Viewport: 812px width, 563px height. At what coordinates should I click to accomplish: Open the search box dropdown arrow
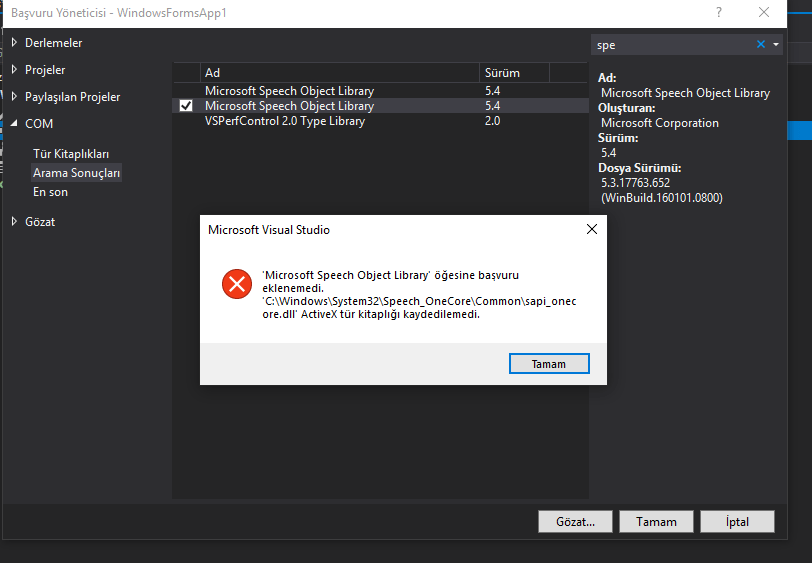point(776,45)
